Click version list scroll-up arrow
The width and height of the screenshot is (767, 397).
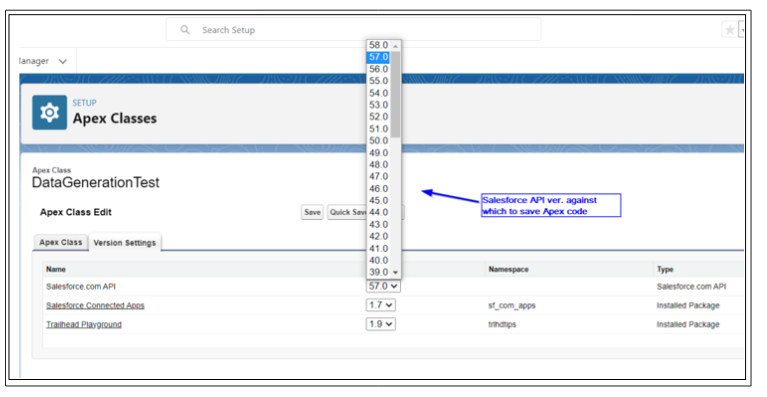396,46
